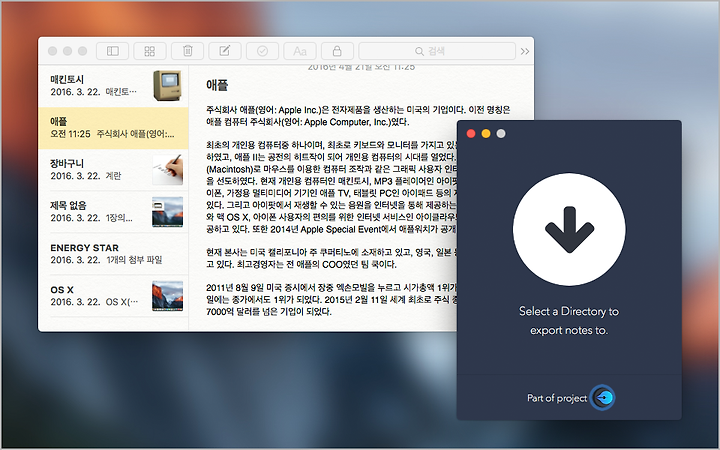The image size is (720, 450).
Task: Open the 매킨토시 note in list
Action: point(113,86)
